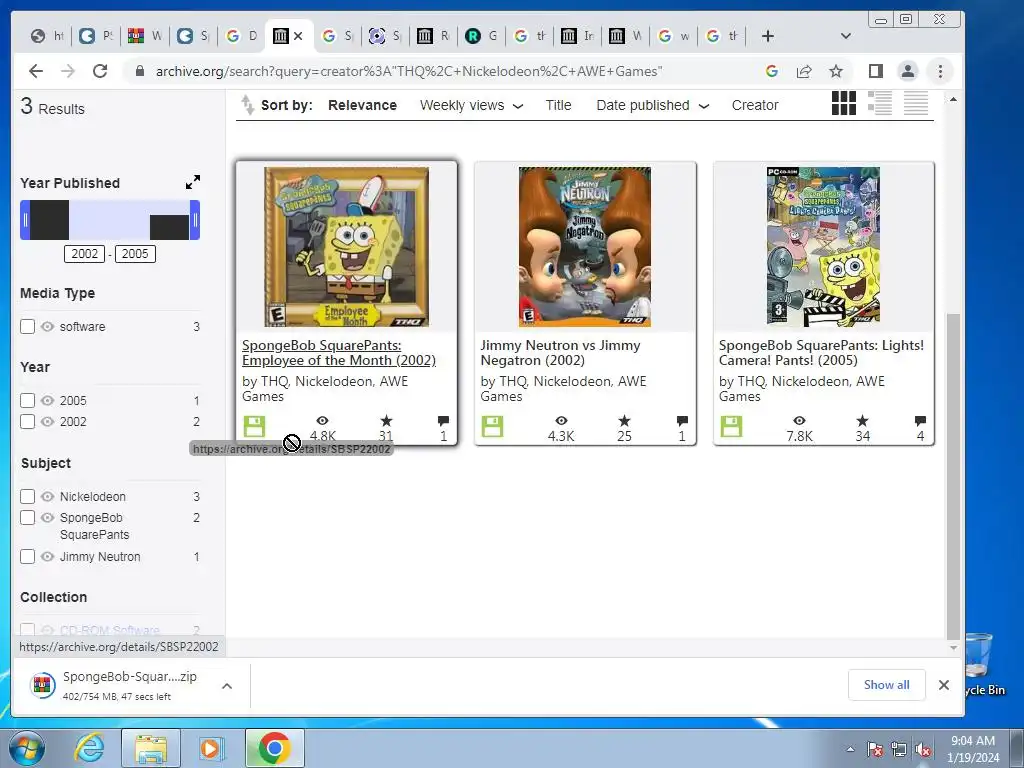Screen dimensions: 1024x768
Task: Open the share page icon in address bar
Action: tap(804, 71)
